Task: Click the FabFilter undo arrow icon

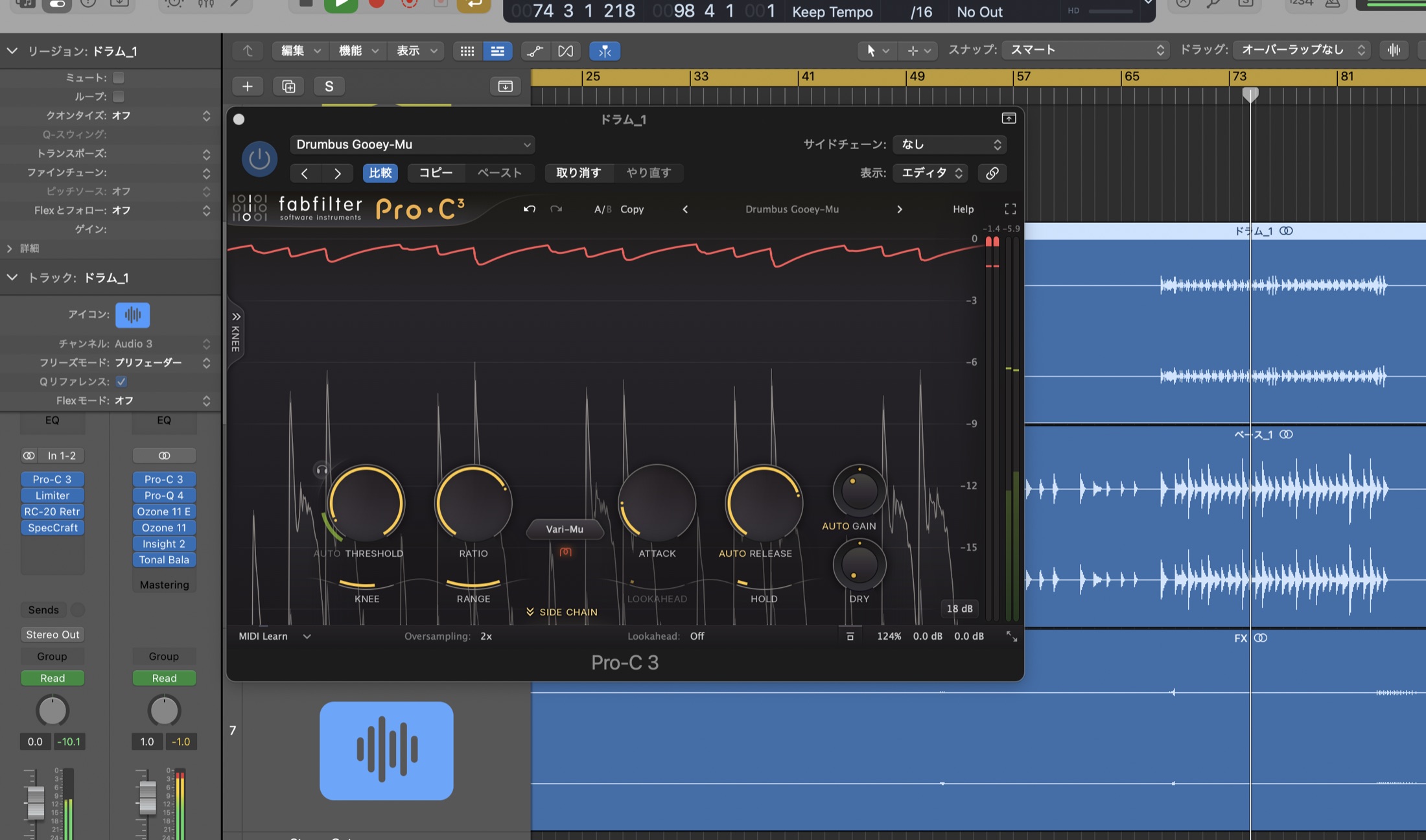Action: click(x=530, y=209)
